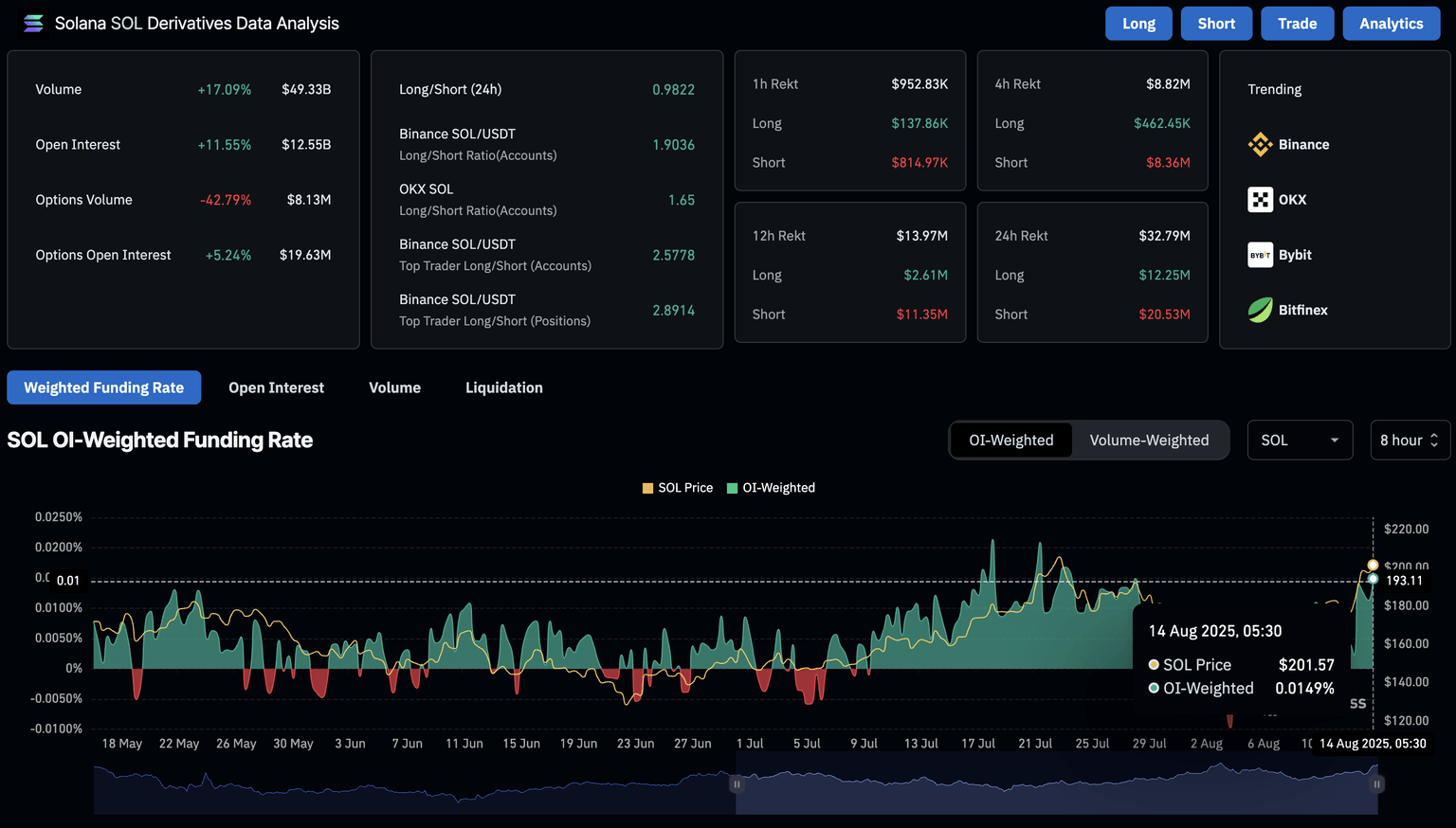The height and width of the screenshot is (828, 1456).
Task: Click the Bitfinex leaf logo
Action: click(1260, 310)
